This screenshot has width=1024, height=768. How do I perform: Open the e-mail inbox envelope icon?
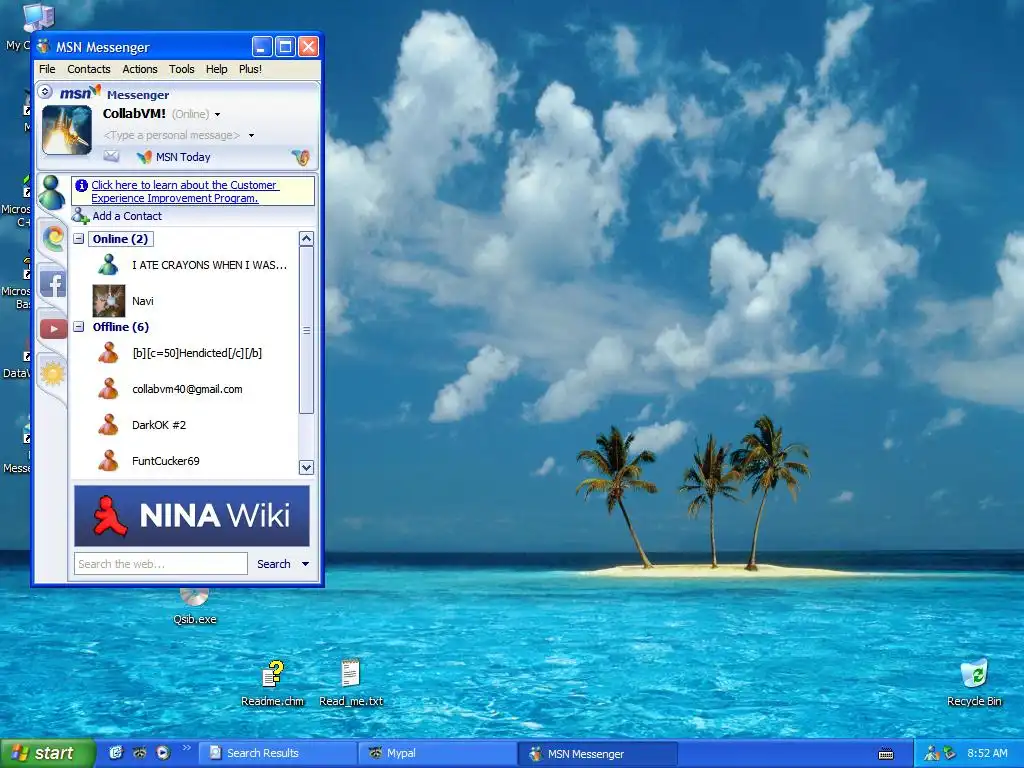pyautogui.click(x=112, y=156)
